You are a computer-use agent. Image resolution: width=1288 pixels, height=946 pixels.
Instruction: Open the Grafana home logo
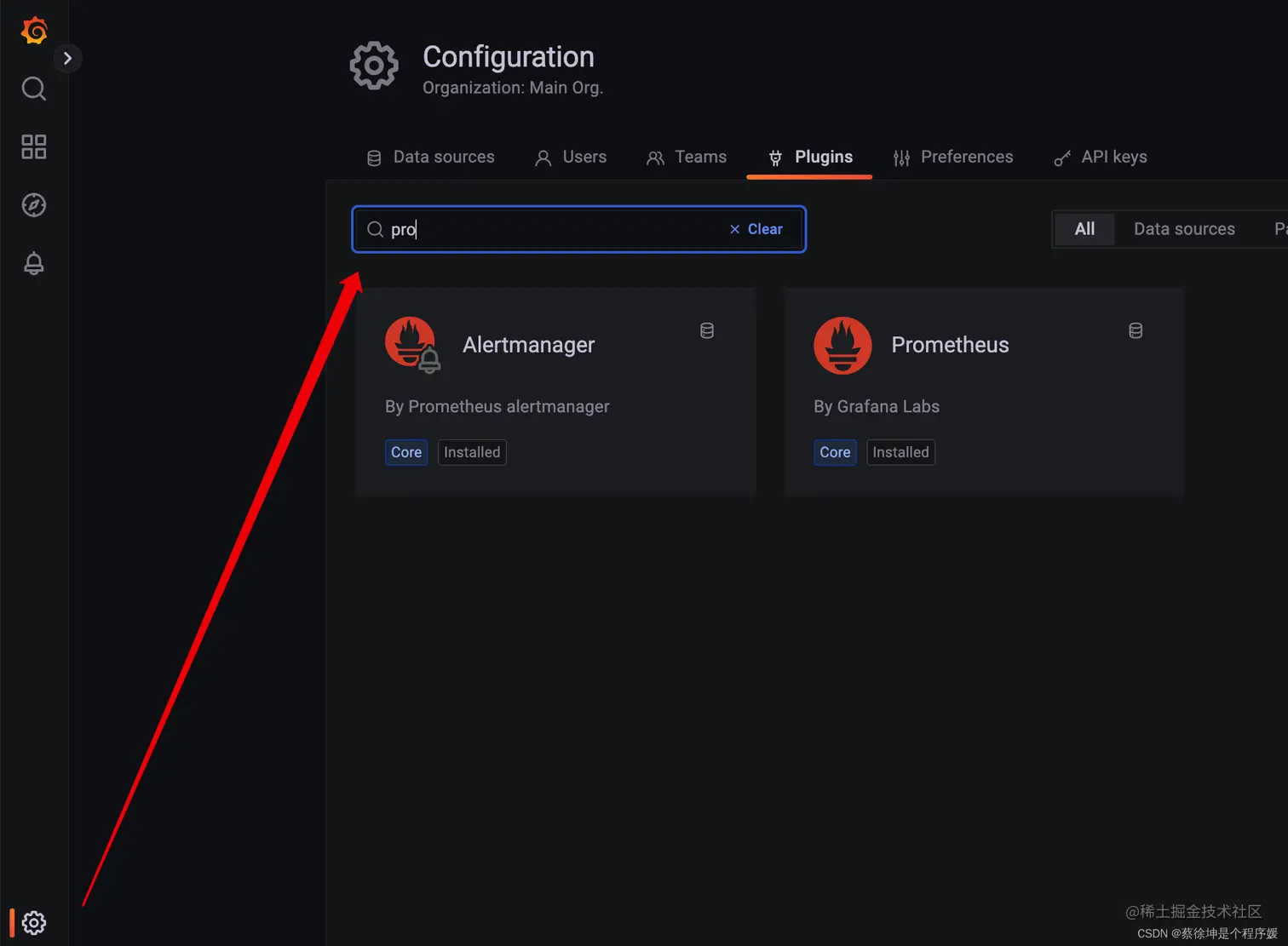pos(34,31)
